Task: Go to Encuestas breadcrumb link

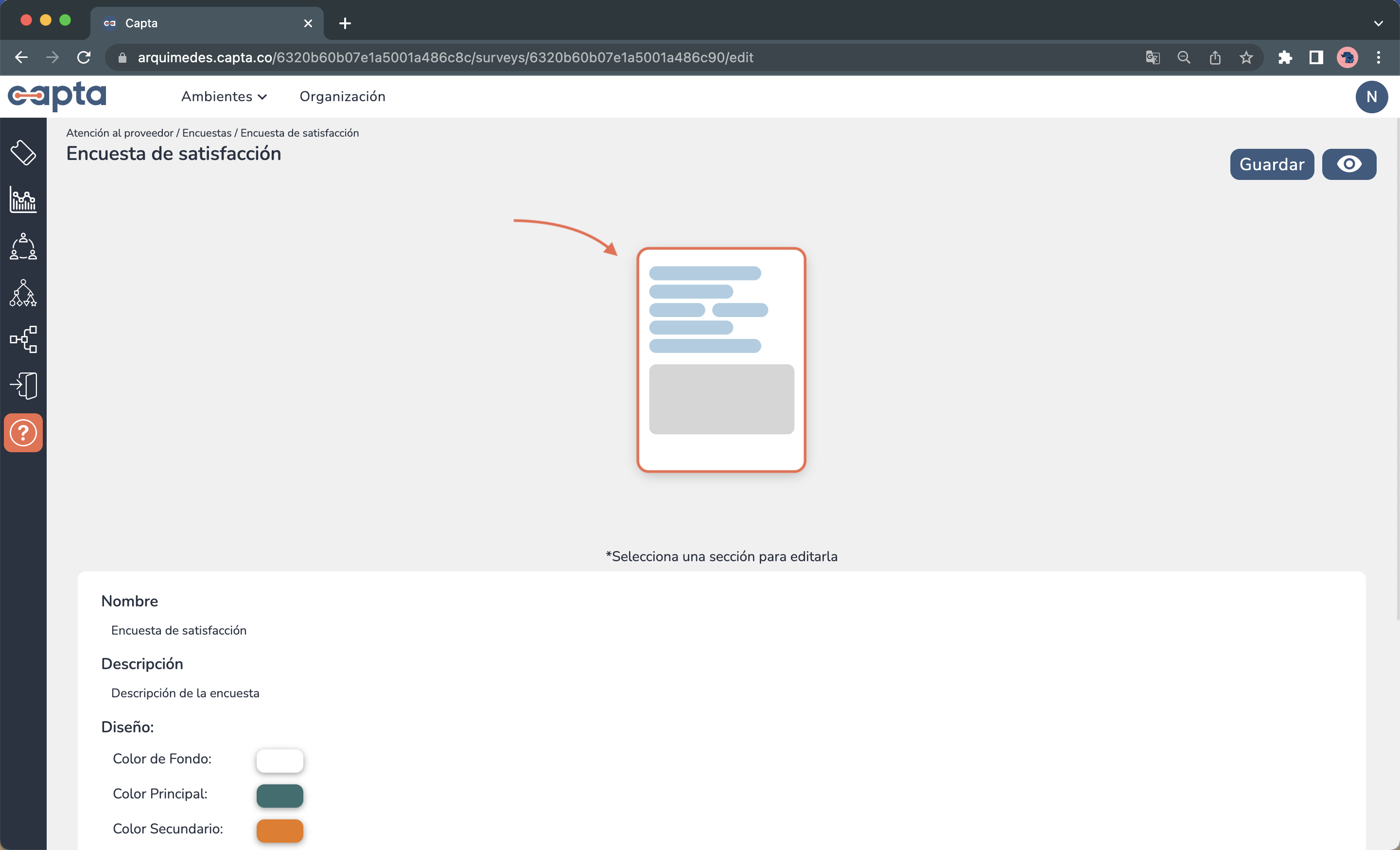Action: 206,133
